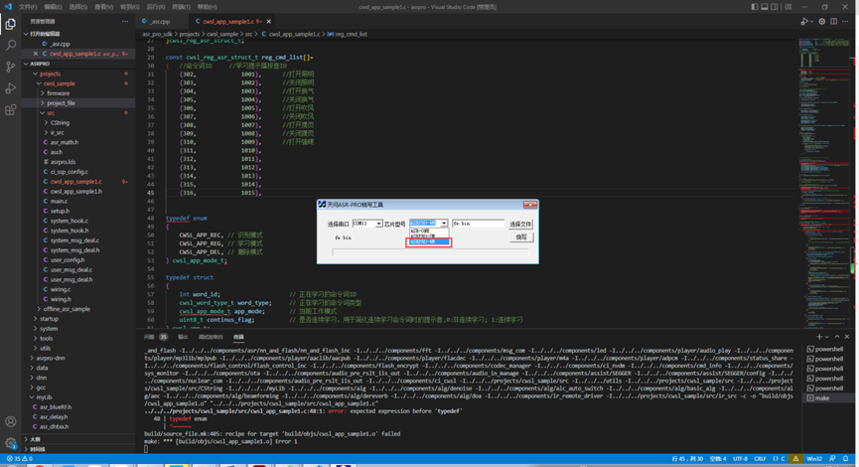Toggle secondary sidebar layout icon

774,7
